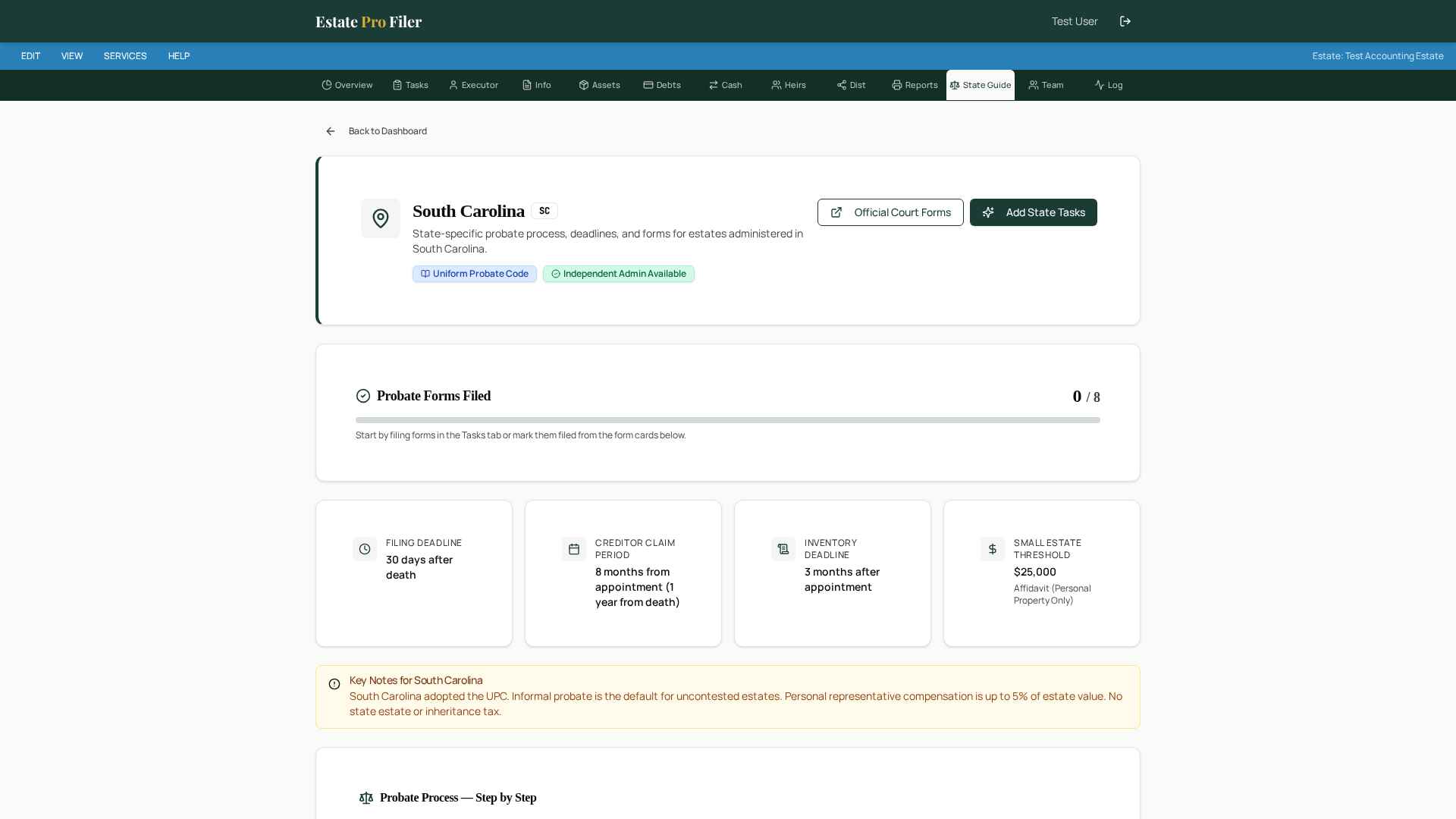Click the alert icon in Key Notes banner
Image resolution: width=1456 pixels, height=819 pixels.
coord(334,684)
